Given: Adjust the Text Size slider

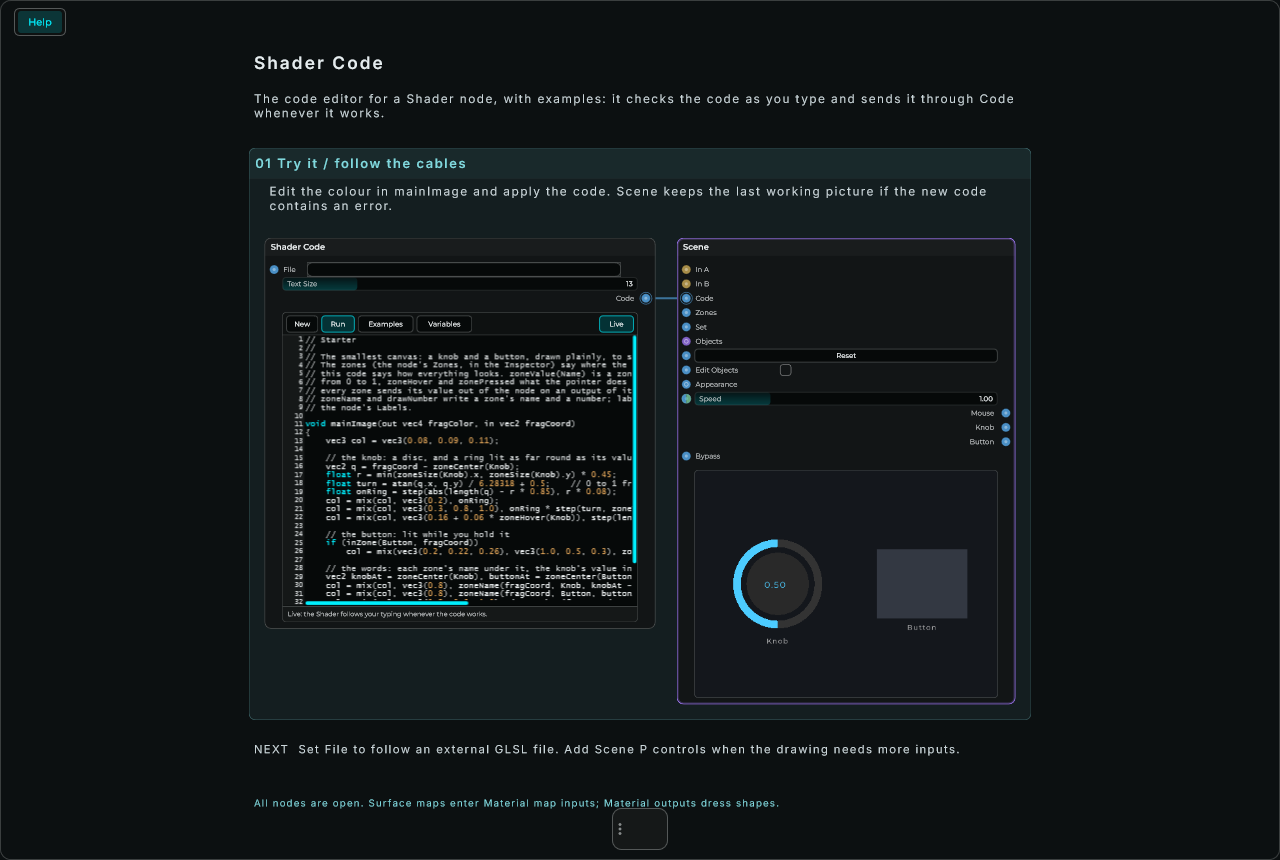Looking at the screenshot, I should [460, 284].
